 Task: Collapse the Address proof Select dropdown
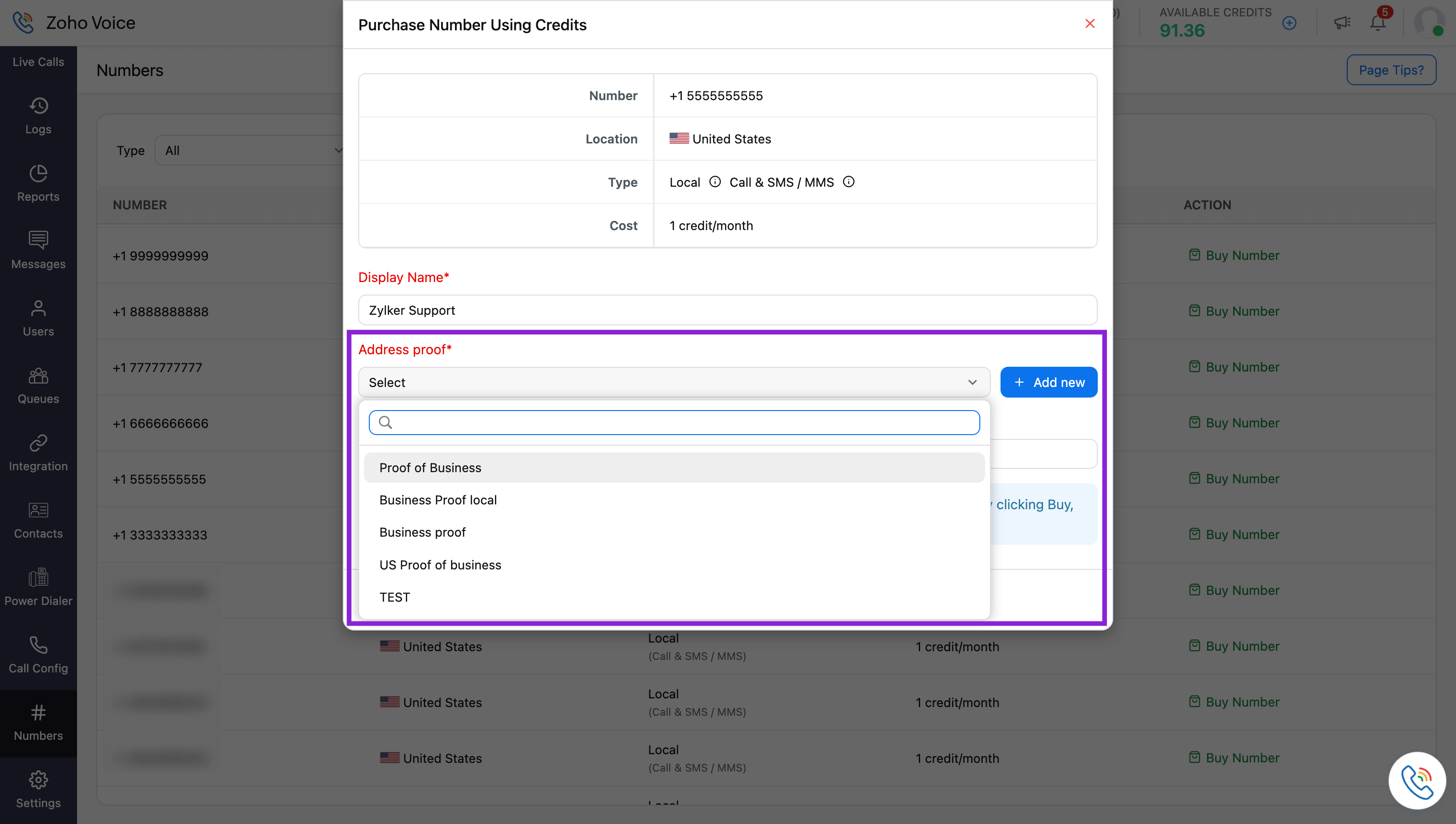click(674, 382)
